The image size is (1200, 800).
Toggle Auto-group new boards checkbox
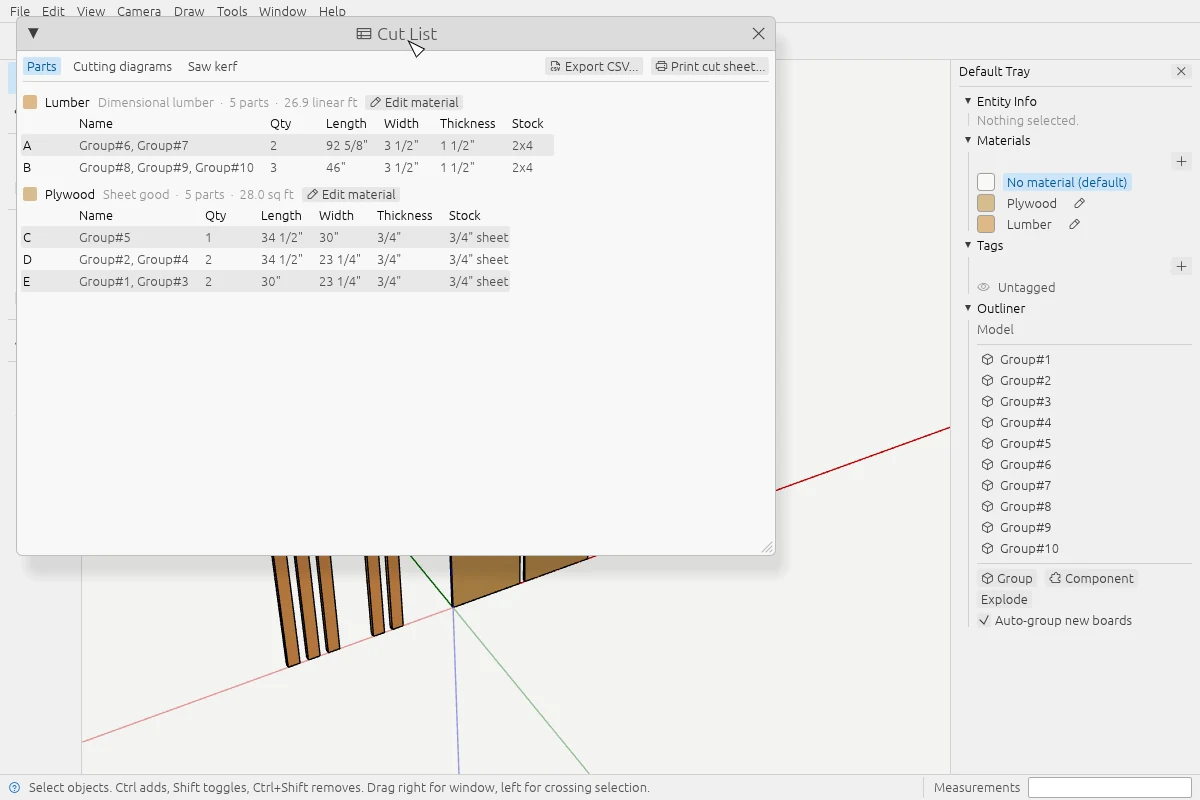coord(984,620)
